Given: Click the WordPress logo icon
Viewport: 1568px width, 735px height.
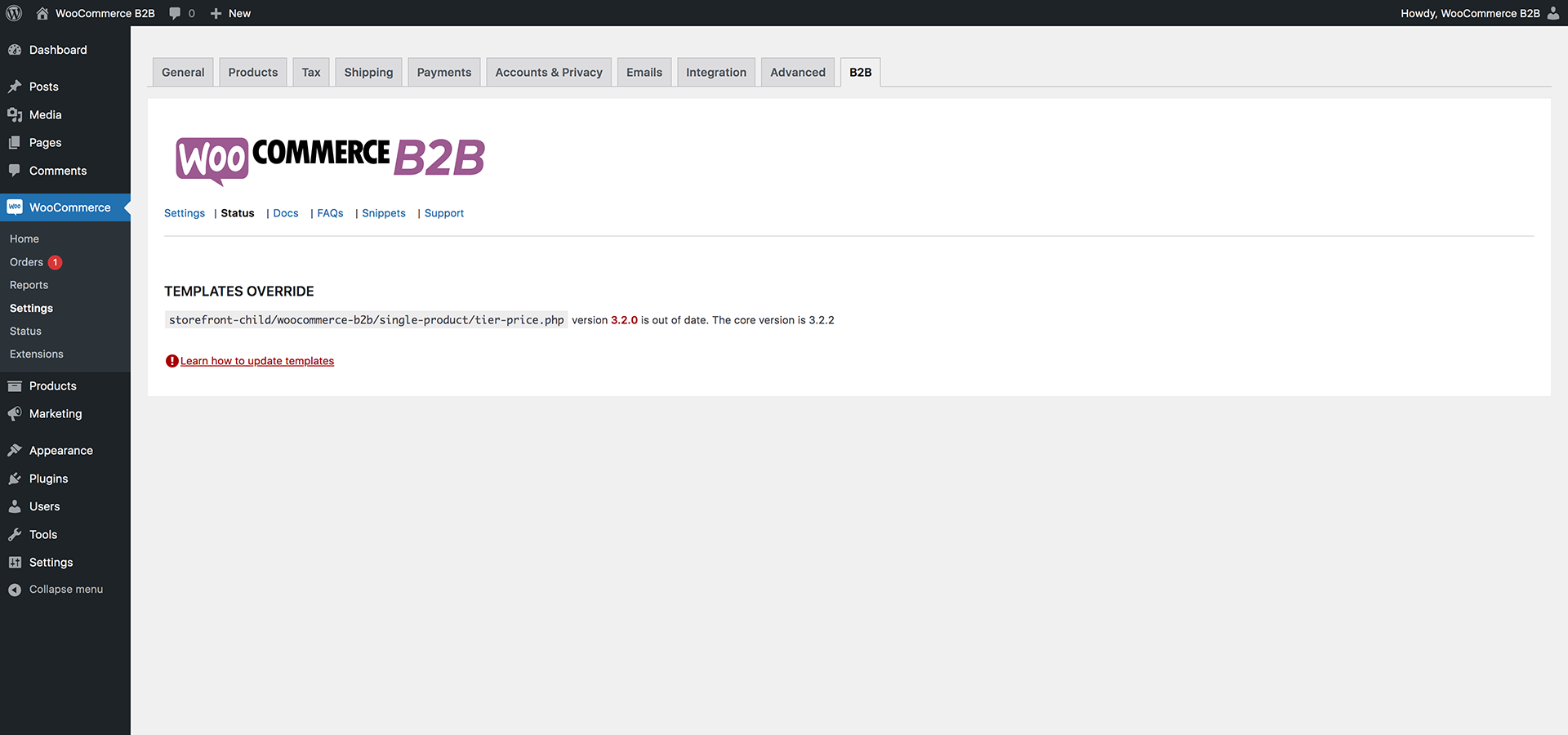Looking at the screenshot, I should click(x=14, y=13).
